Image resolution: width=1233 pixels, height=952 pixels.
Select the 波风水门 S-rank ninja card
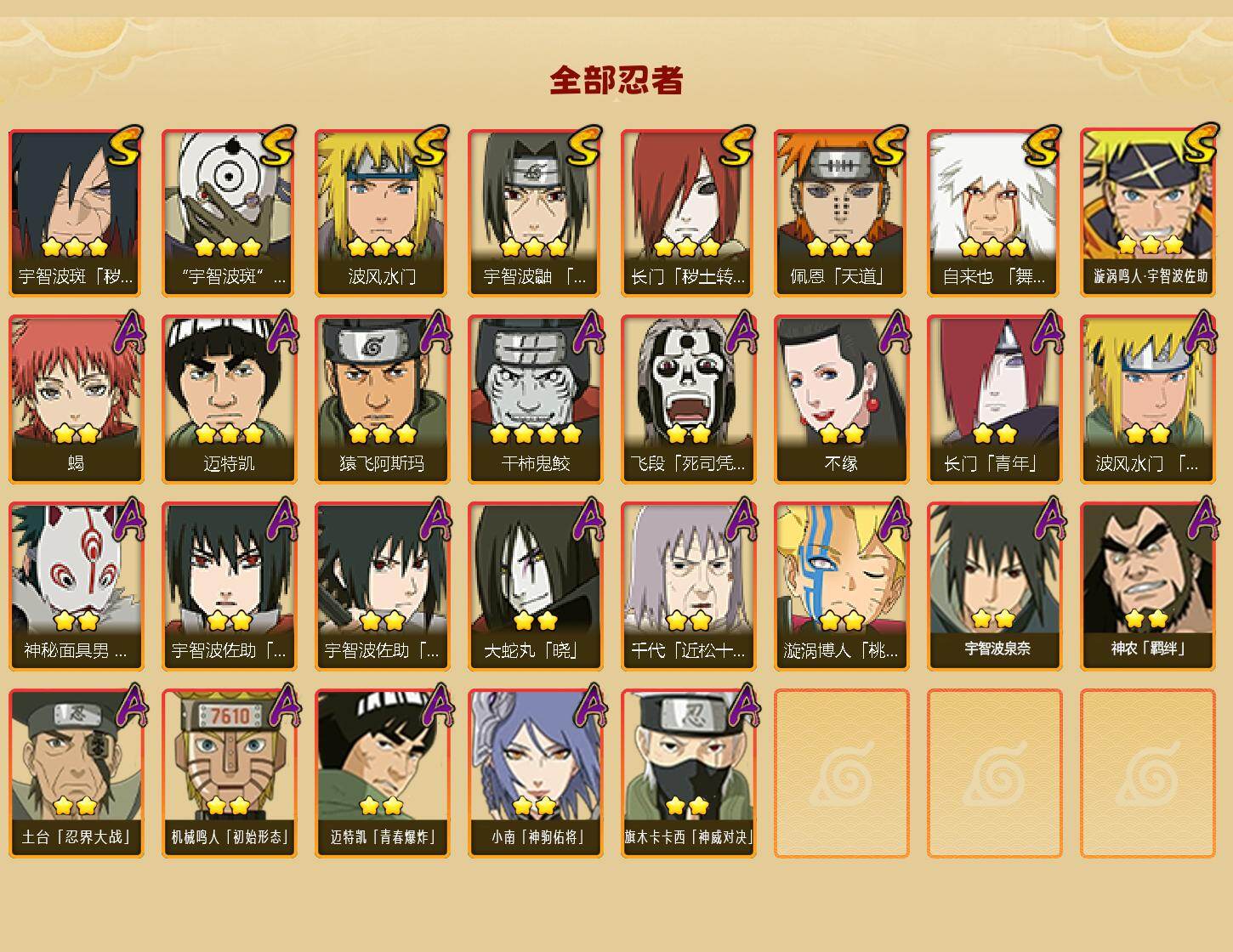pos(382,212)
